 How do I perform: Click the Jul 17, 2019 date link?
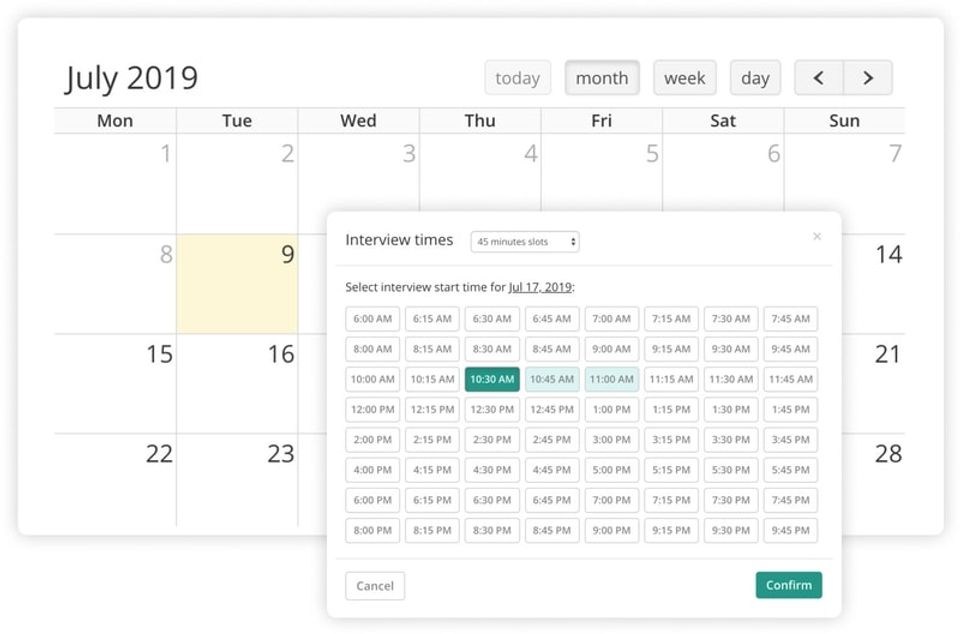(x=540, y=287)
